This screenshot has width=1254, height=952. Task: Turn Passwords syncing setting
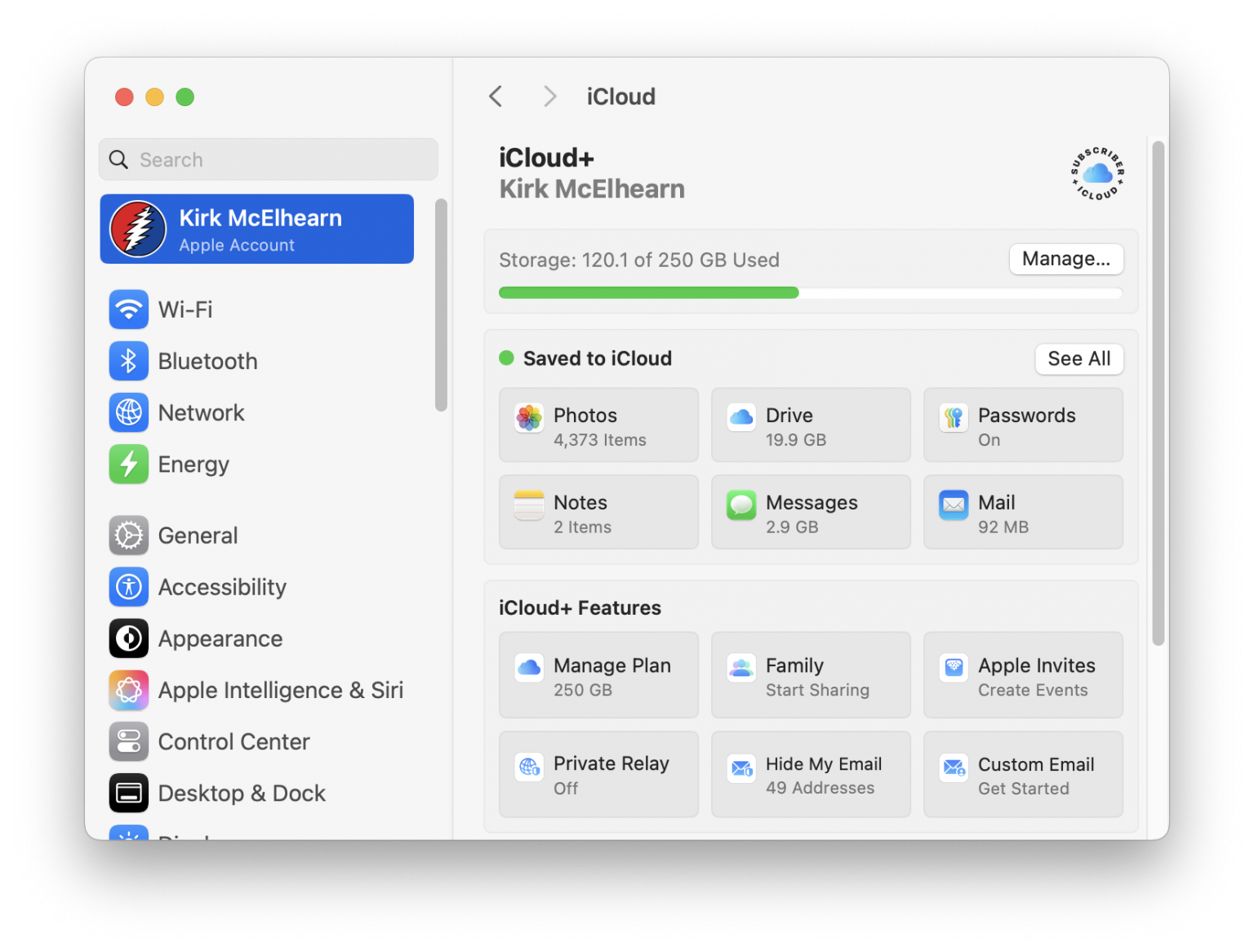pos(1023,425)
